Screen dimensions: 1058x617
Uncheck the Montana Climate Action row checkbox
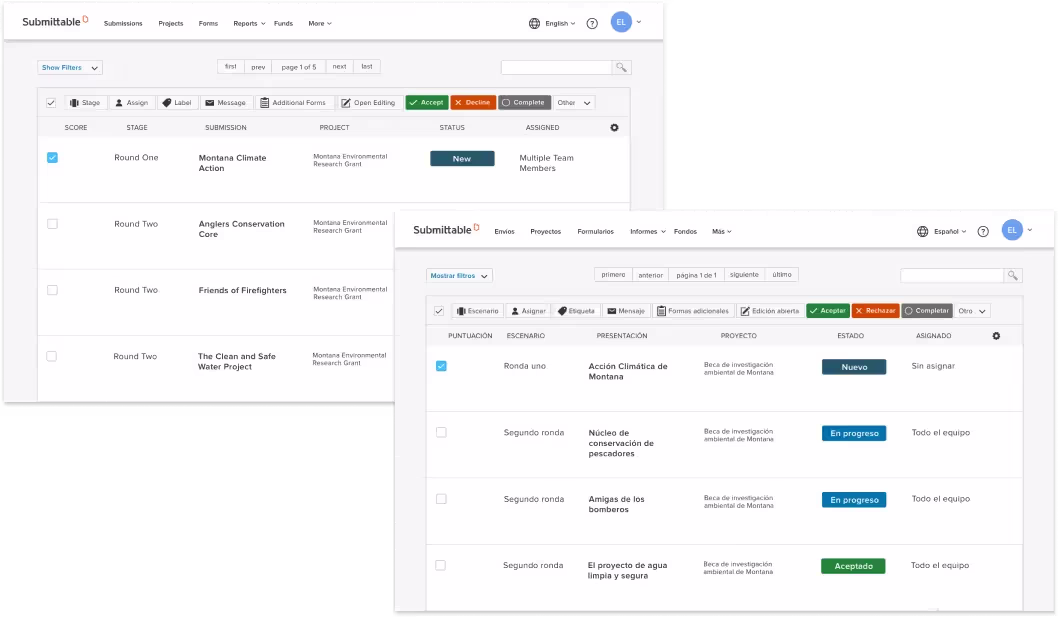[x=52, y=157]
